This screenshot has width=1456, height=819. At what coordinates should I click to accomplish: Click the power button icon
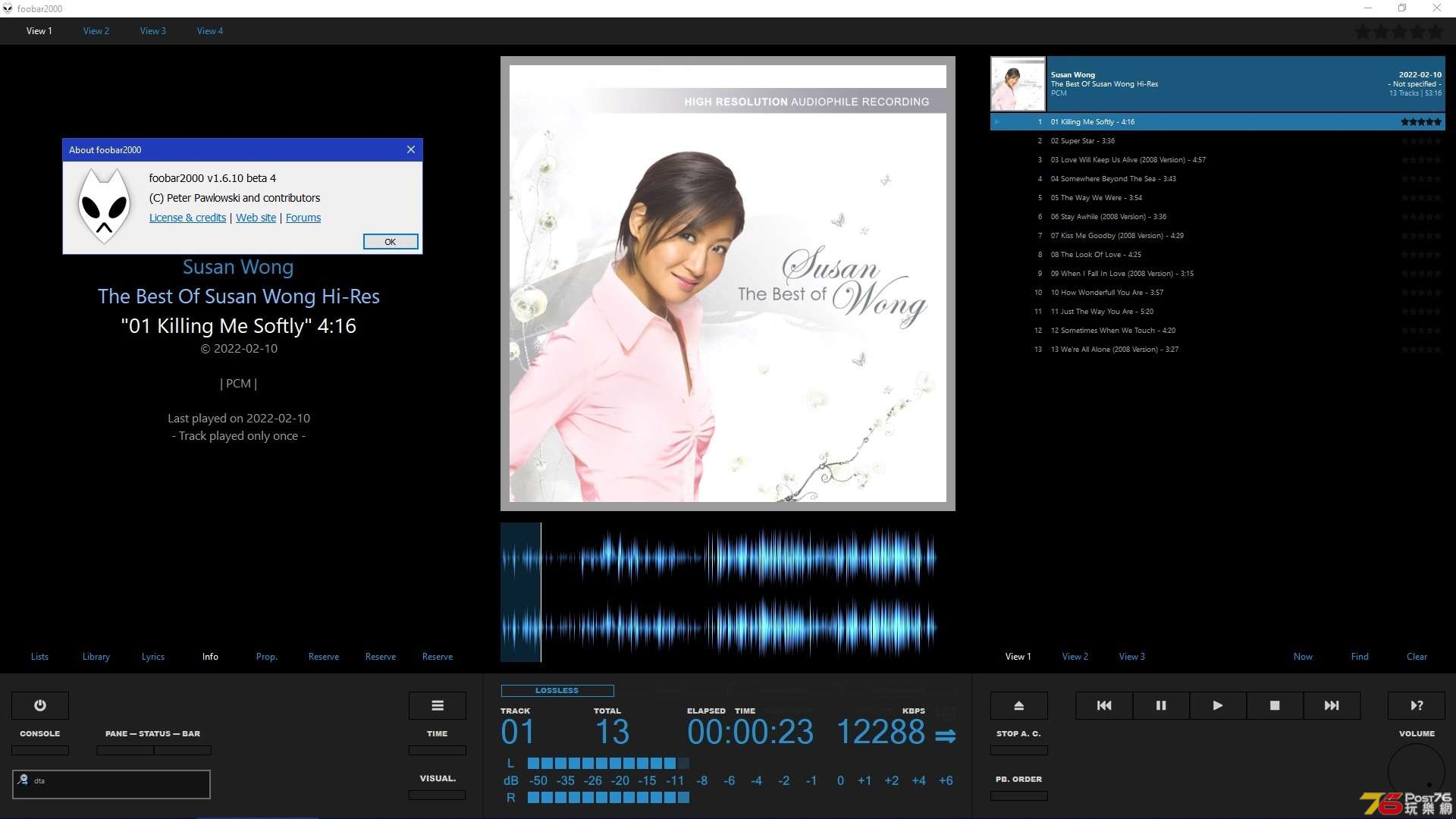(x=40, y=705)
